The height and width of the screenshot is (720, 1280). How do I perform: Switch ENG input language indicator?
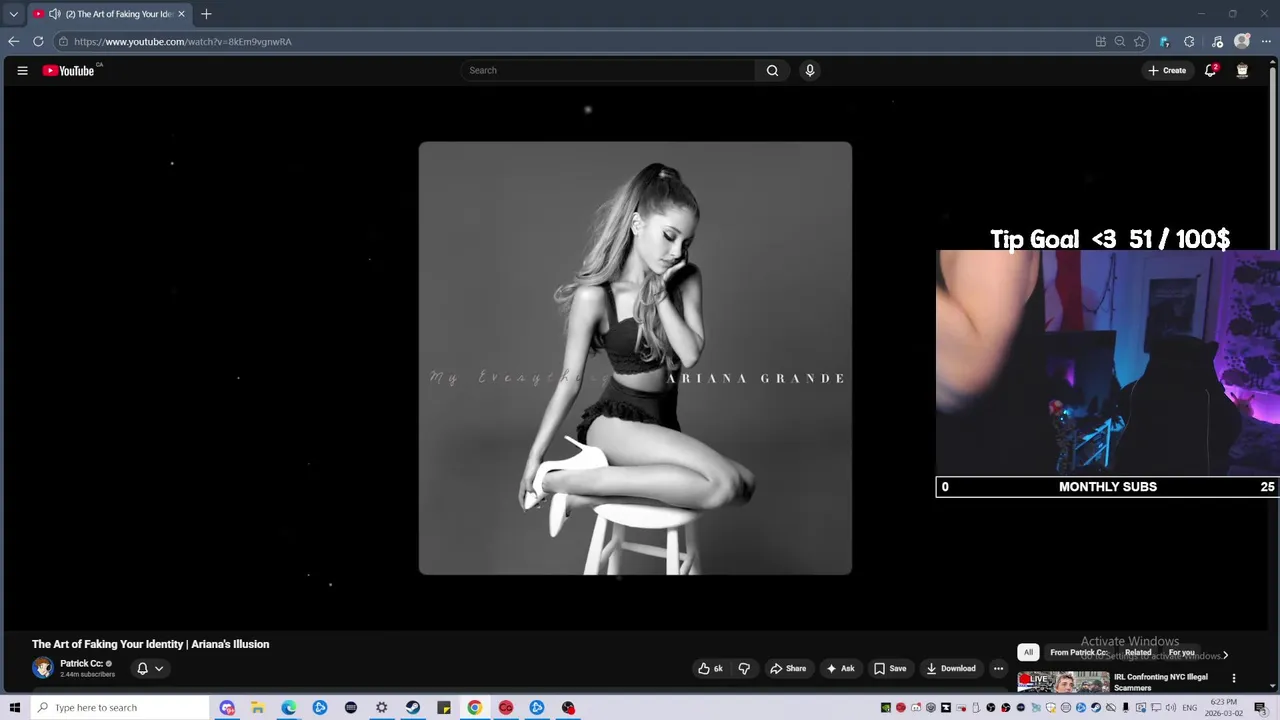pos(1189,708)
